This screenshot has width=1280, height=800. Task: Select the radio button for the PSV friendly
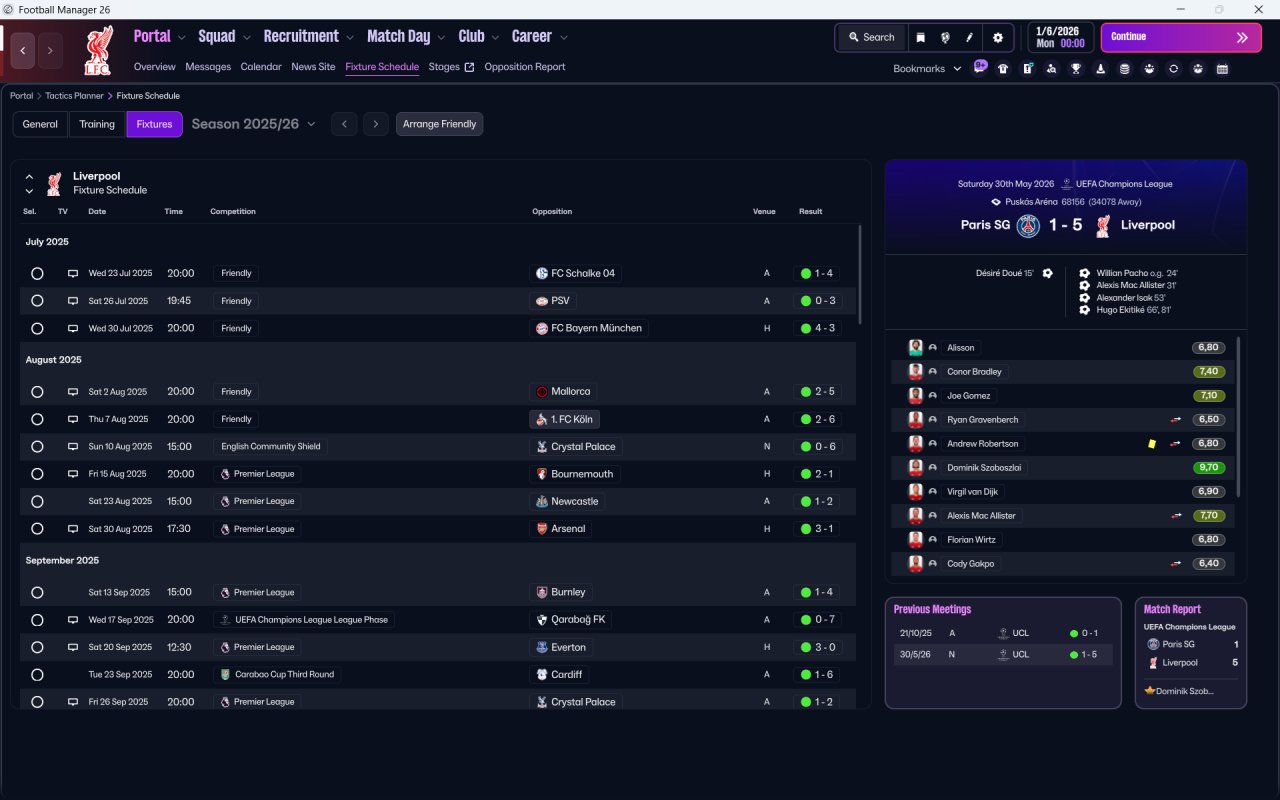tap(37, 301)
